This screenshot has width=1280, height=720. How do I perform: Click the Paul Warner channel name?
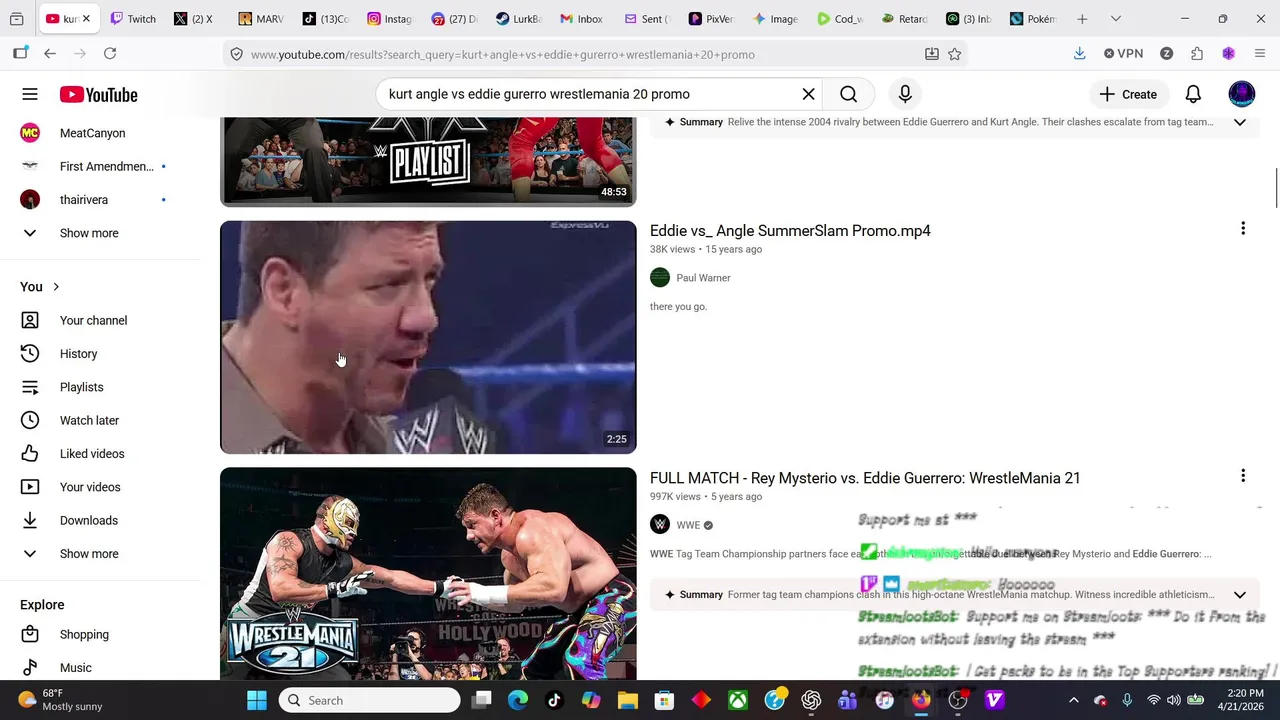(703, 278)
